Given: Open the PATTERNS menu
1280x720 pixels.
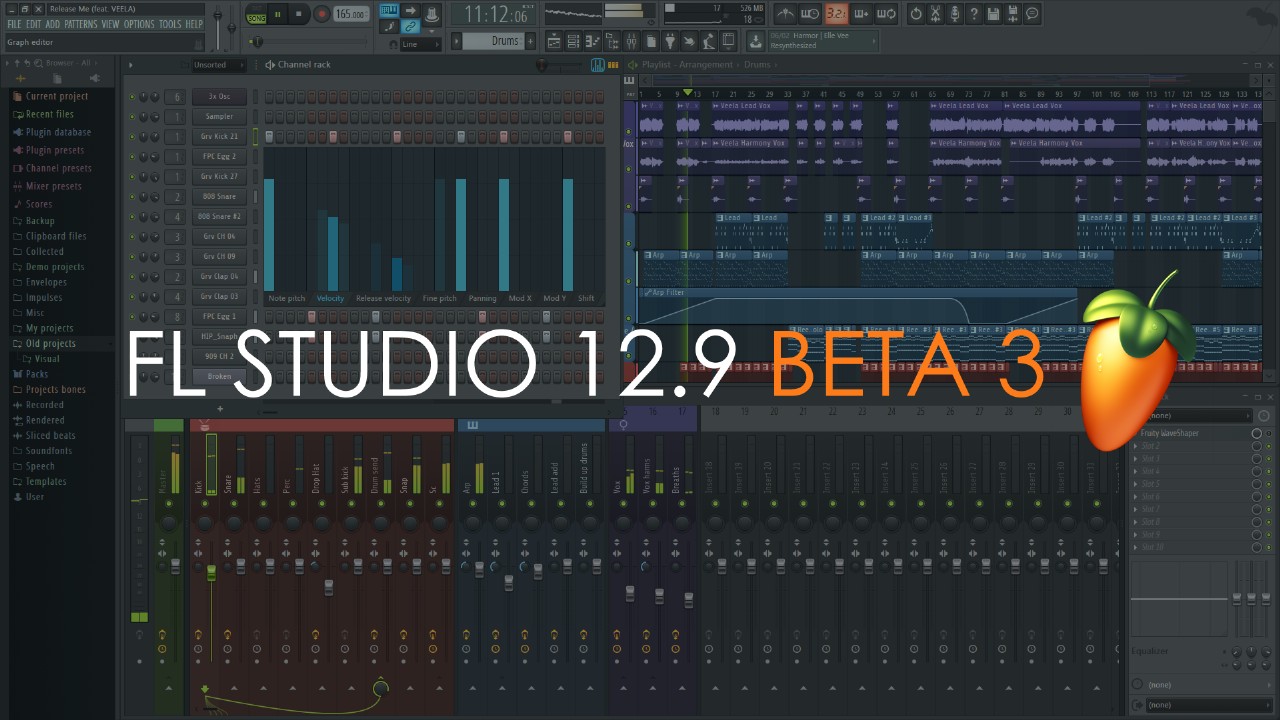Looking at the screenshot, I should click(81, 23).
